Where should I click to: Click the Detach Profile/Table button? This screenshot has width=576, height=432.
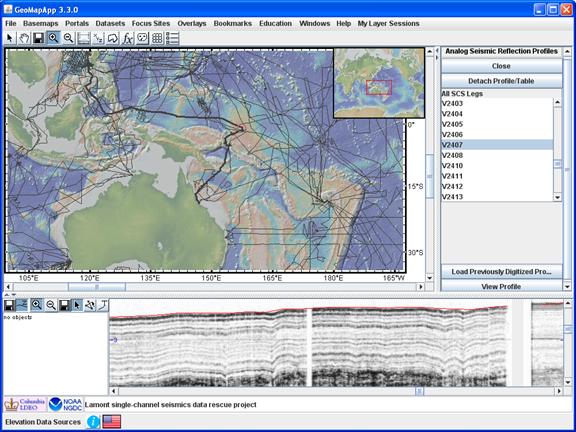point(501,81)
